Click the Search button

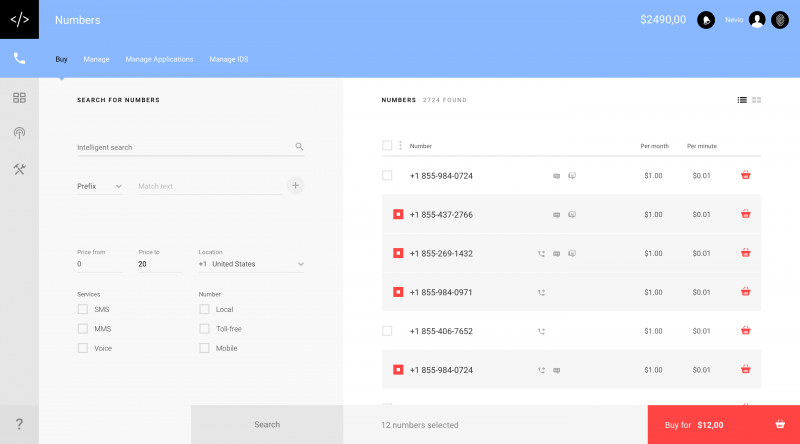pos(267,425)
